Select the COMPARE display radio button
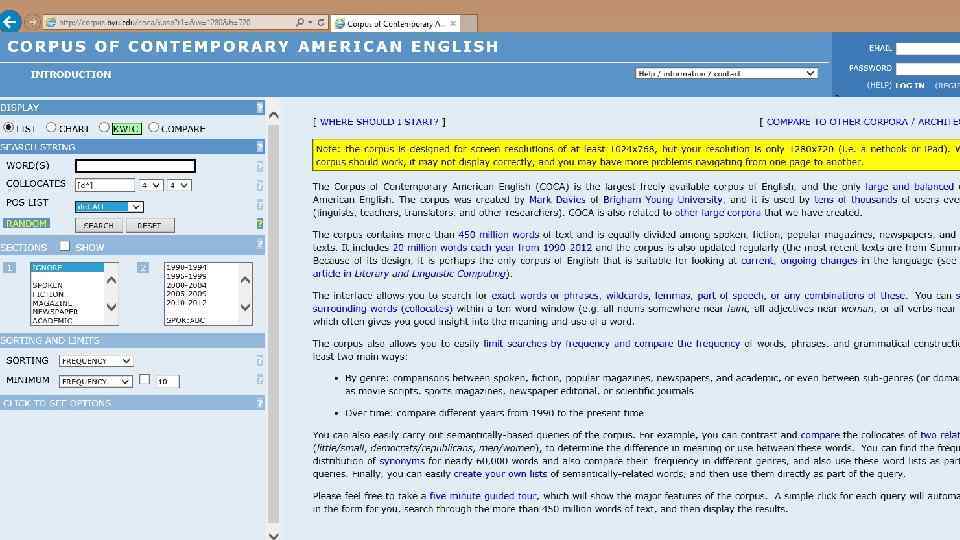 pyautogui.click(x=153, y=127)
